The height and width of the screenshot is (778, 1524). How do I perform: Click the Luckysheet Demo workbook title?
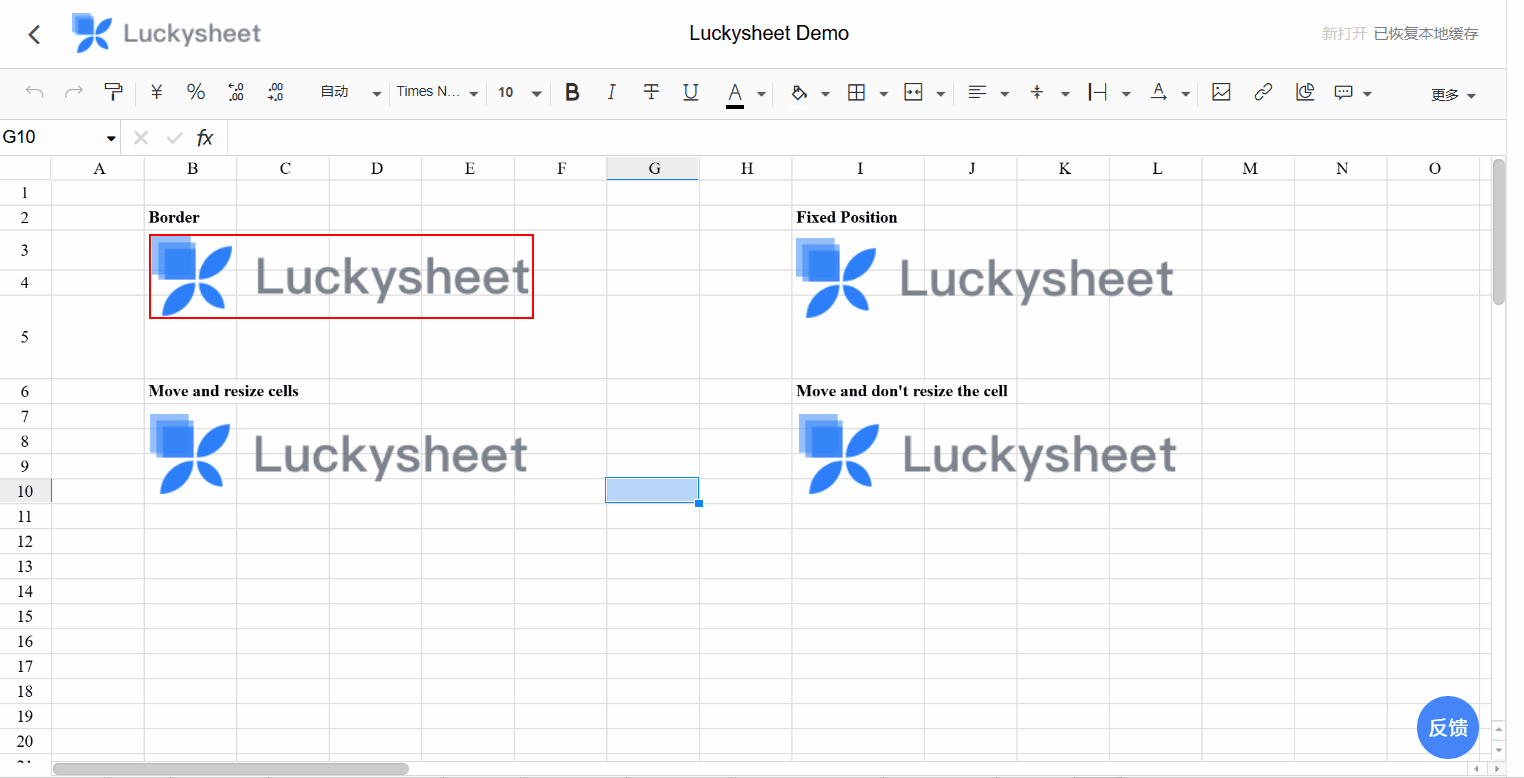769,33
